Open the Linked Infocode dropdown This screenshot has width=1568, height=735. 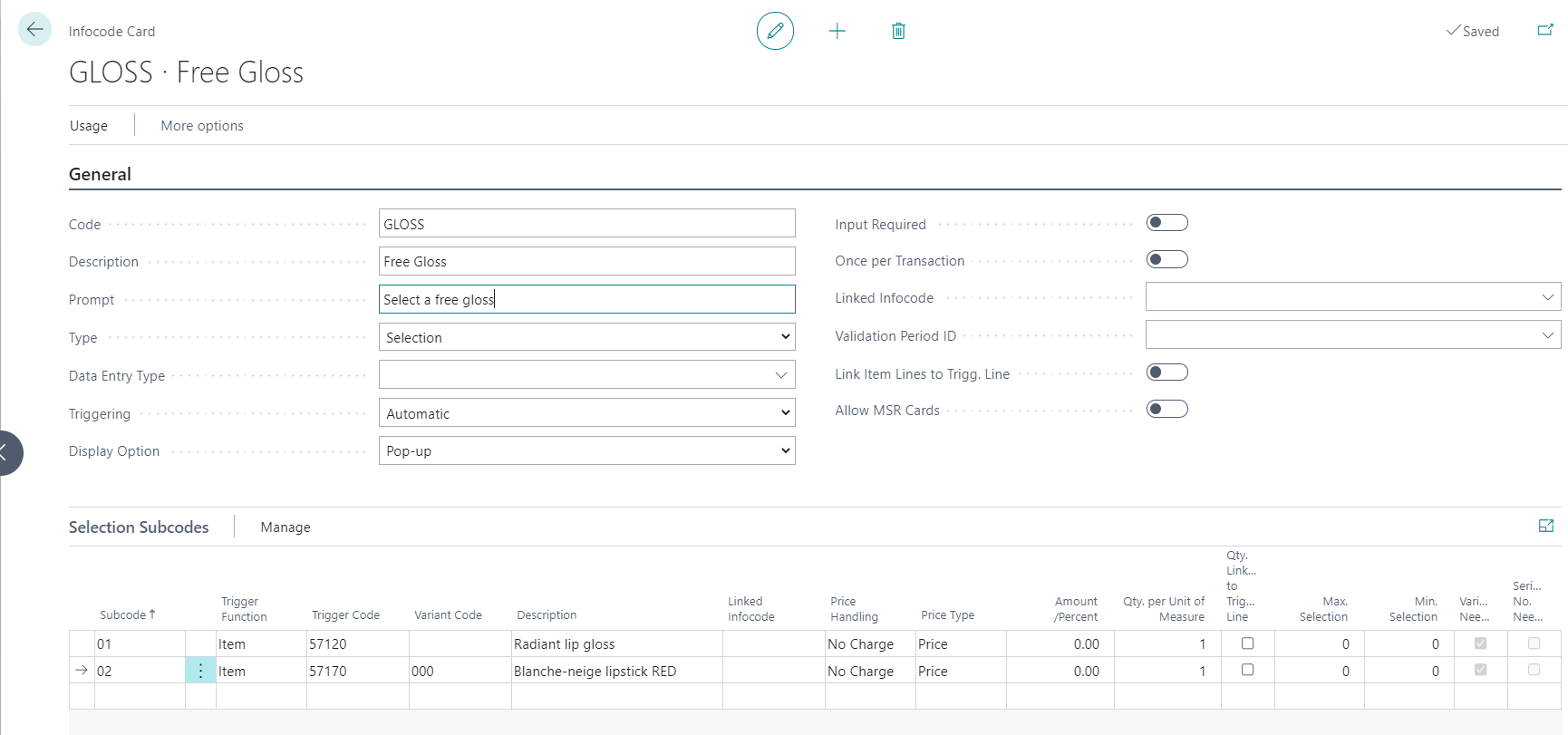pos(1546,297)
